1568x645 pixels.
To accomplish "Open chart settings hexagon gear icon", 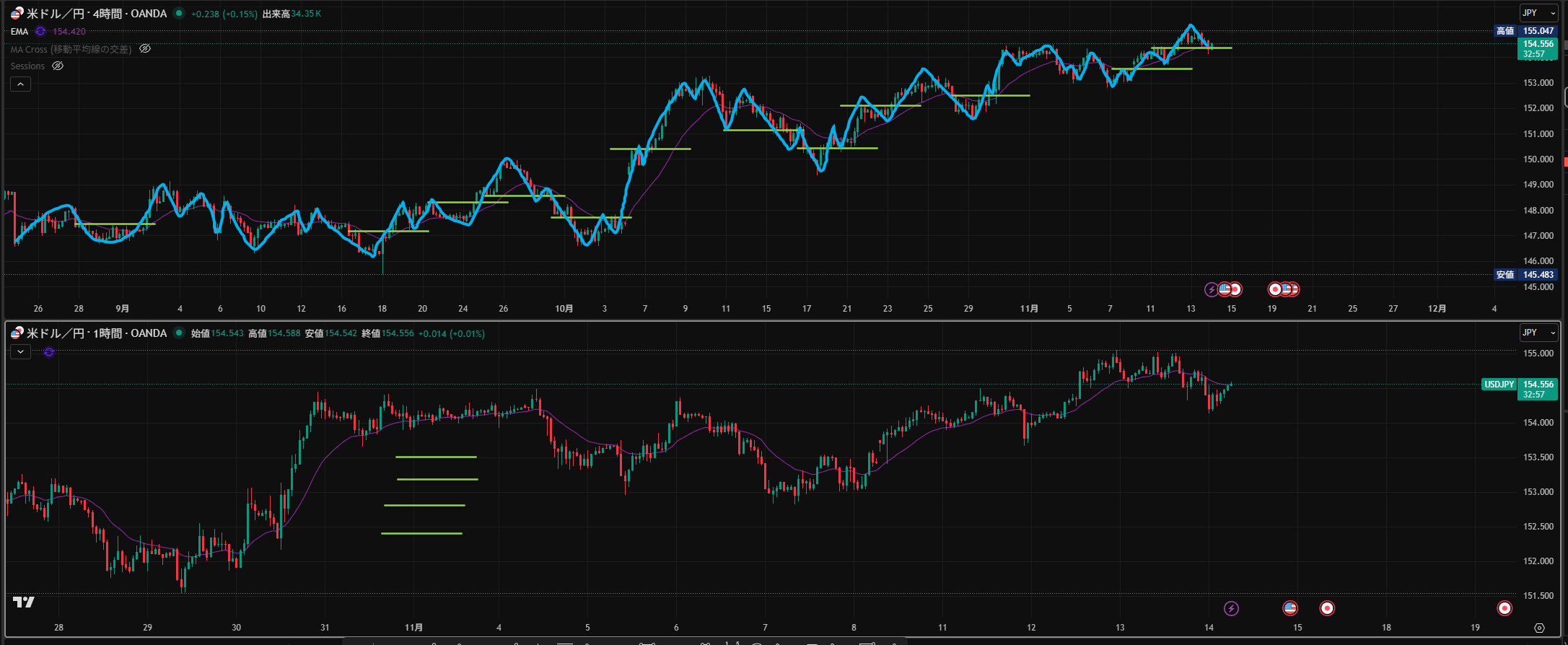I will click(1539, 628).
